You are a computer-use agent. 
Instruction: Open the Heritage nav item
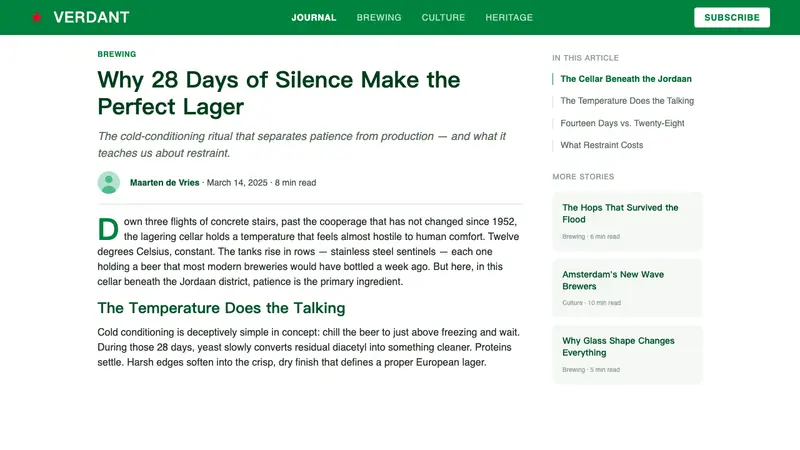click(x=509, y=17)
